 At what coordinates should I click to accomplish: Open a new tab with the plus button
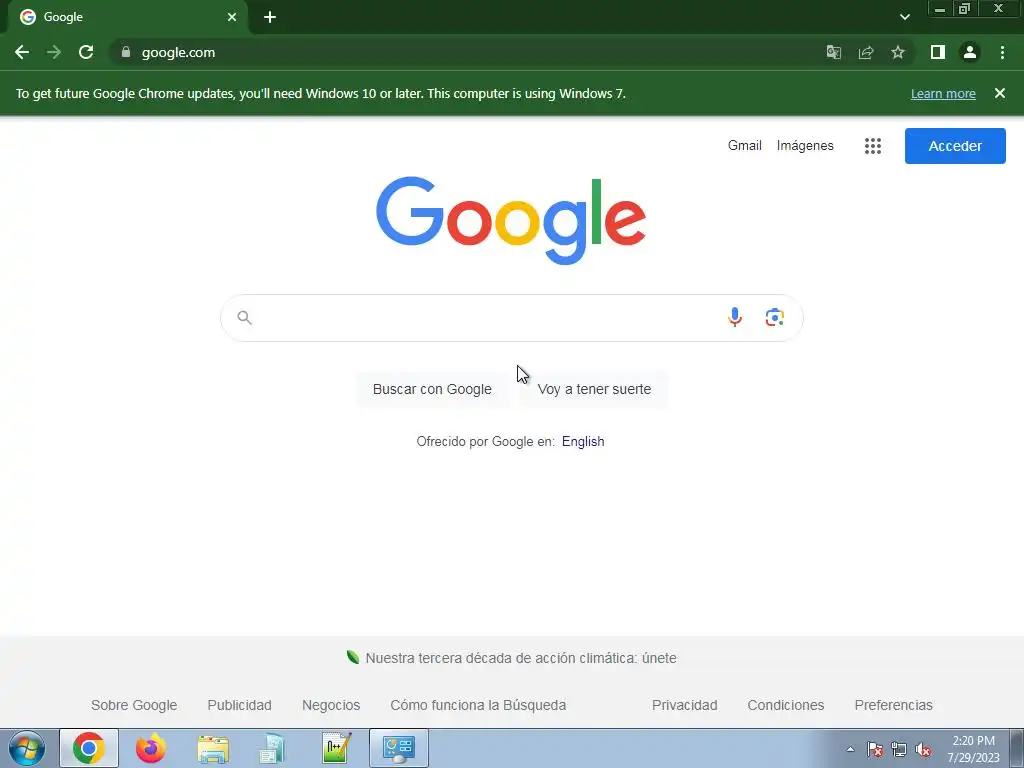[x=270, y=17]
